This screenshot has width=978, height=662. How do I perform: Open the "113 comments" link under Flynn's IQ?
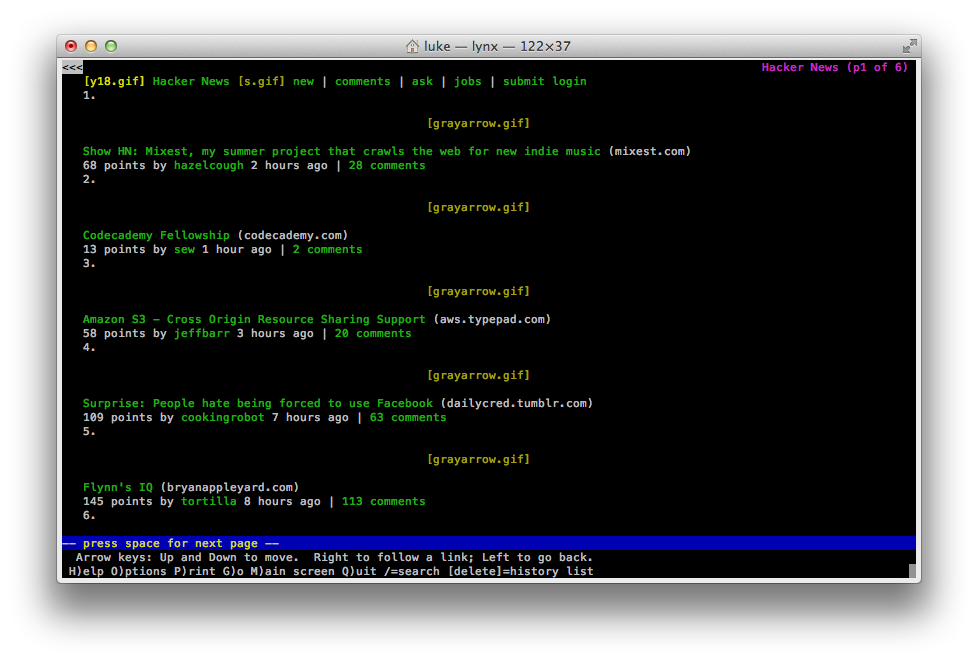pos(383,502)
